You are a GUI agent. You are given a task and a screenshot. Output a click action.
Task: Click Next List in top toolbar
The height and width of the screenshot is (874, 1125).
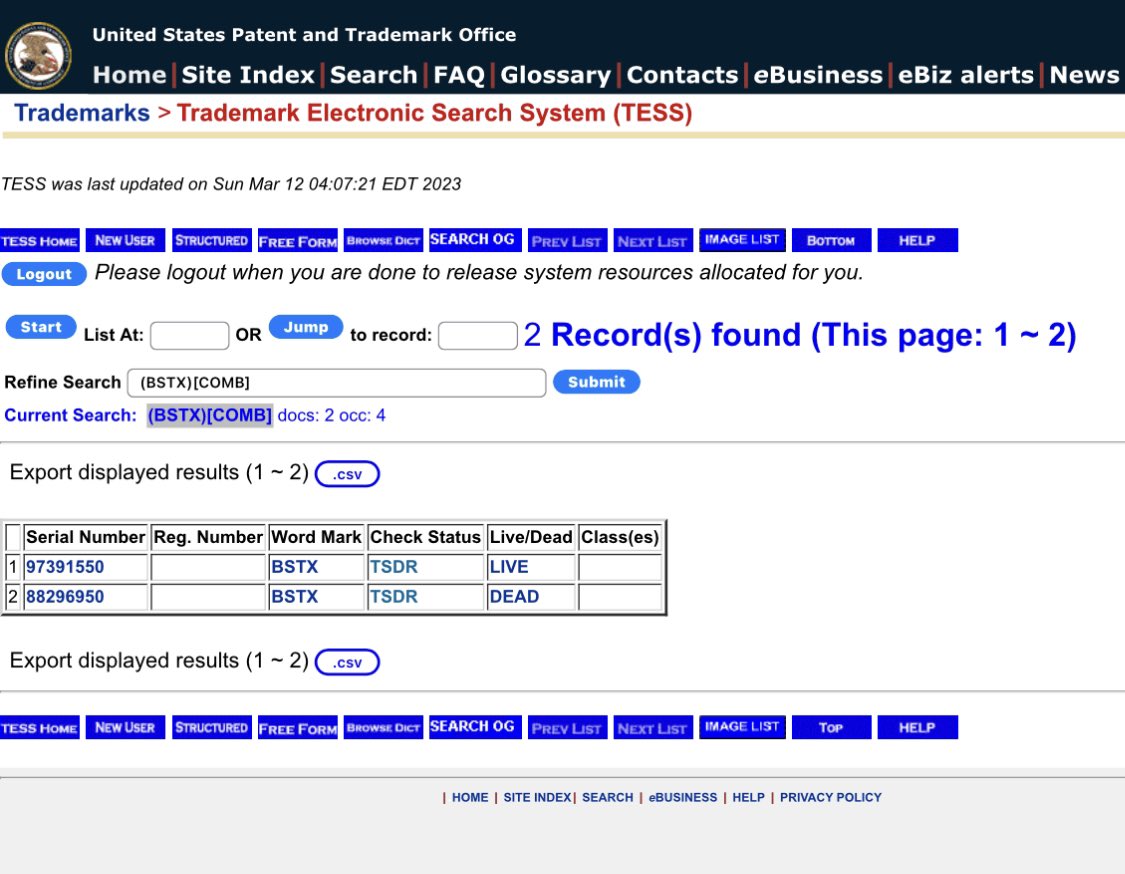point(653,241)
